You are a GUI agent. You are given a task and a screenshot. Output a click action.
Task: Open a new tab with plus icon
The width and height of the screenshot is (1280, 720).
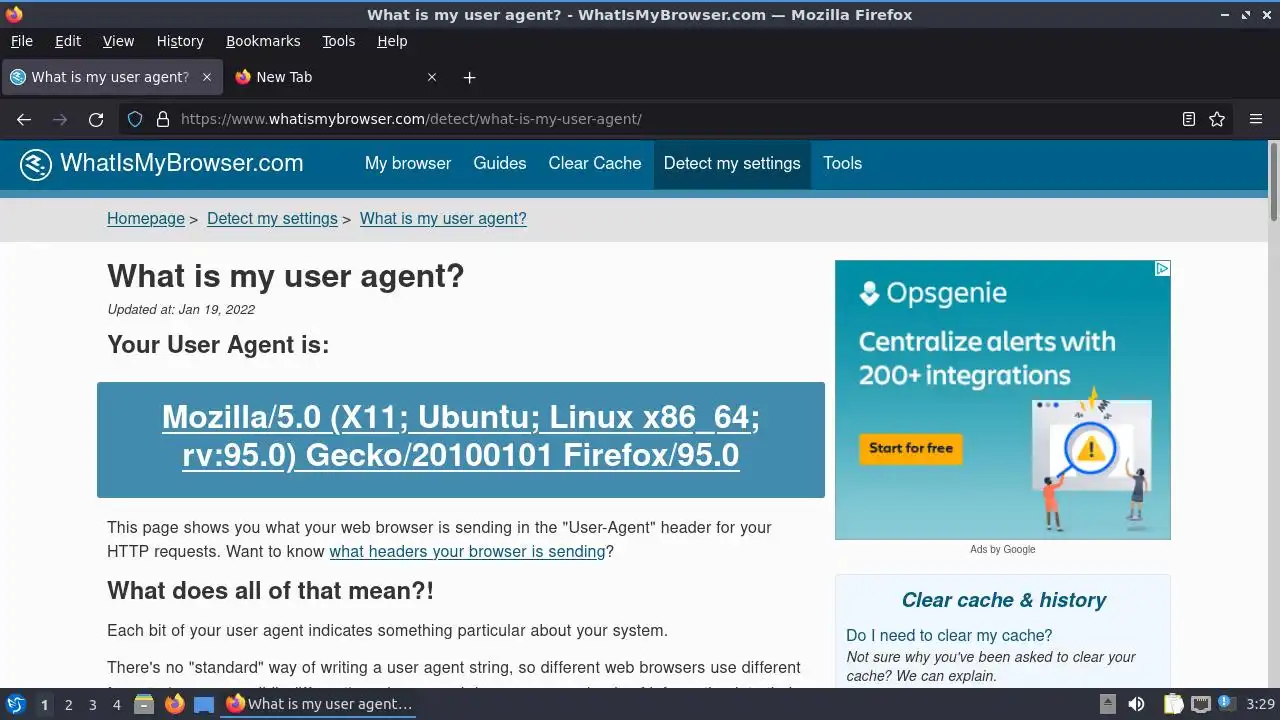pos(469,77)
